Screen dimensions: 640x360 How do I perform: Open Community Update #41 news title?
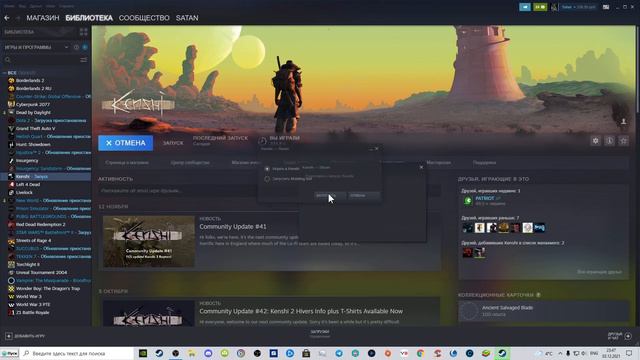[233, 227]
